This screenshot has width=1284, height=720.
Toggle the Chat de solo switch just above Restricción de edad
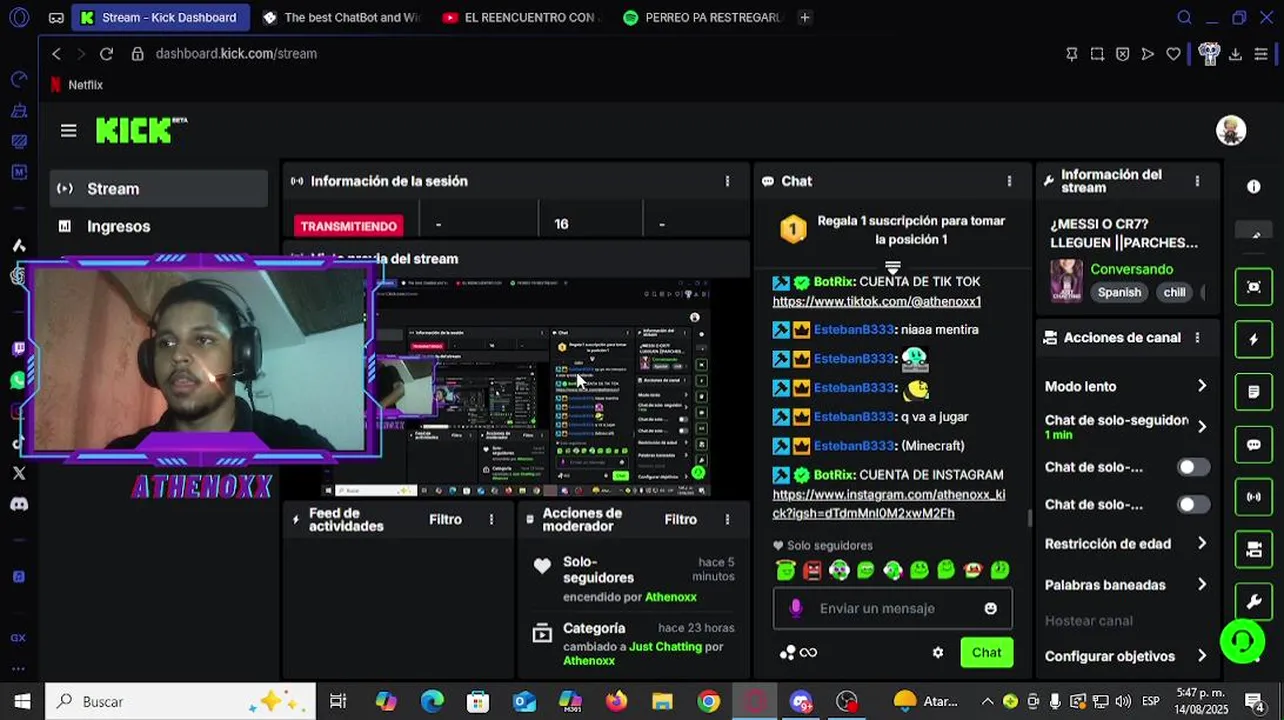coord(1192,505)
